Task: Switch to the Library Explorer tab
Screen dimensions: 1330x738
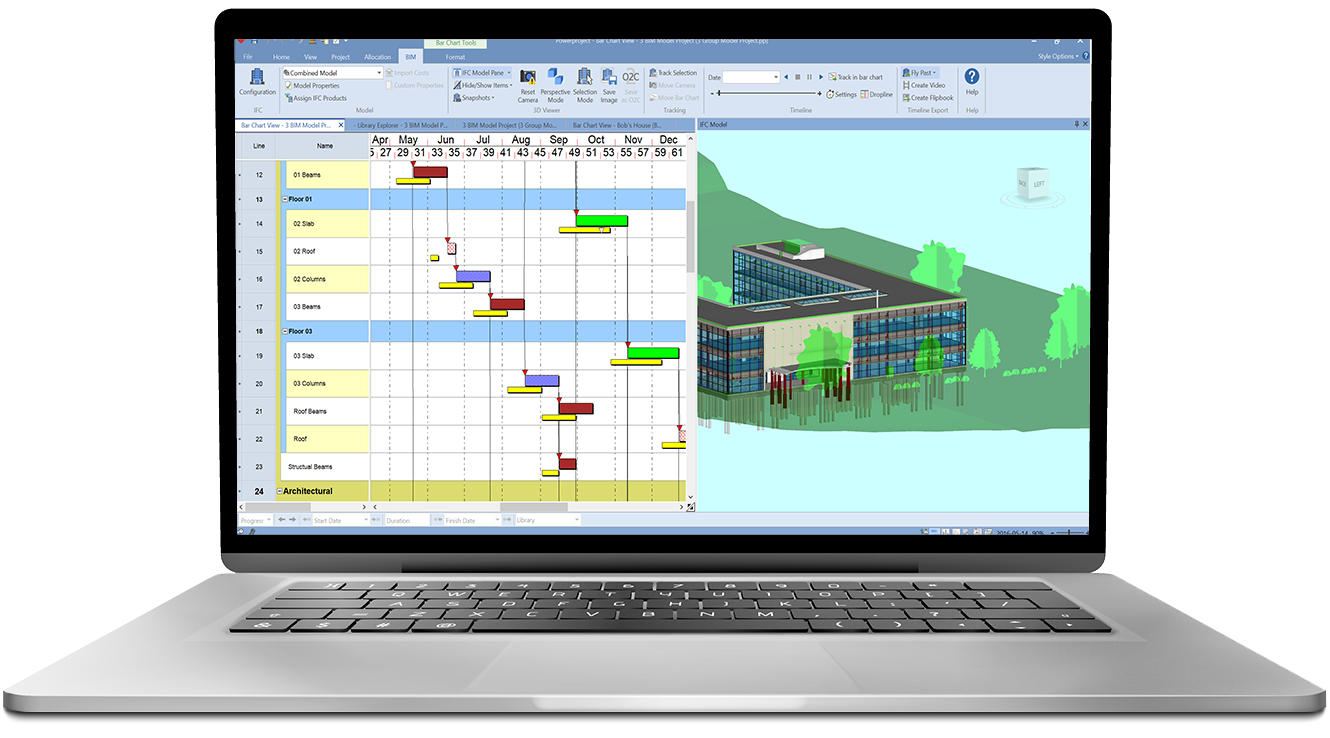Action: (x=399, y=126)
